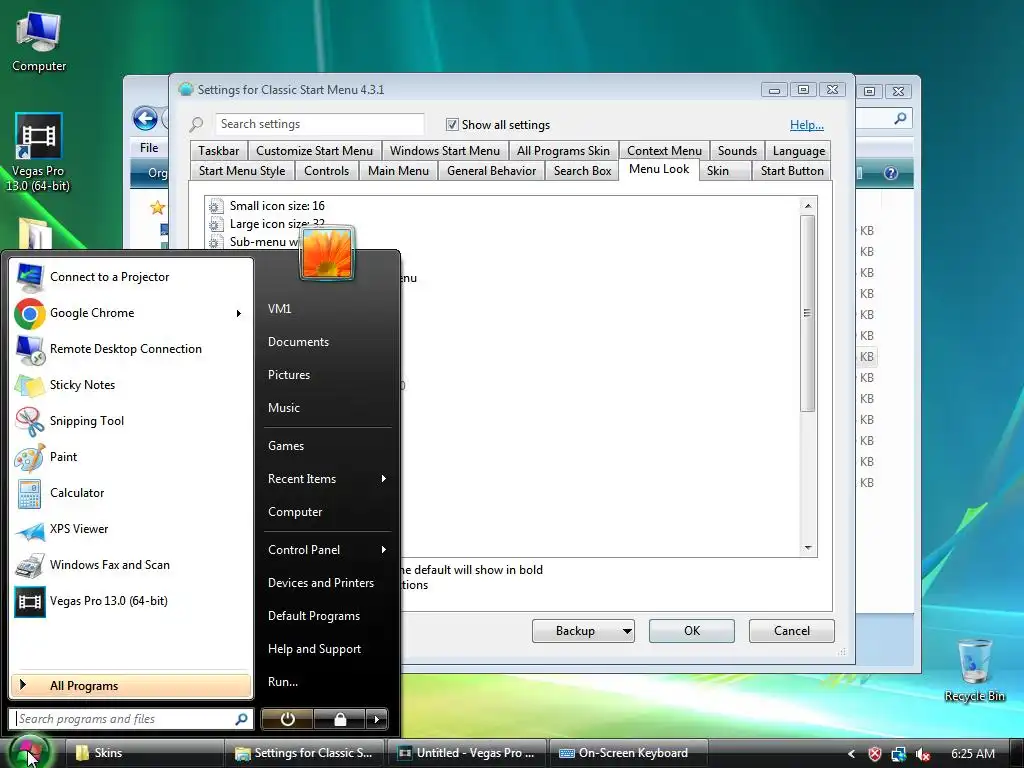Image resolution: width=1024 pixels, height=768 pixels.
Task: Open Documents from start menu
Action: coord(298,342)
